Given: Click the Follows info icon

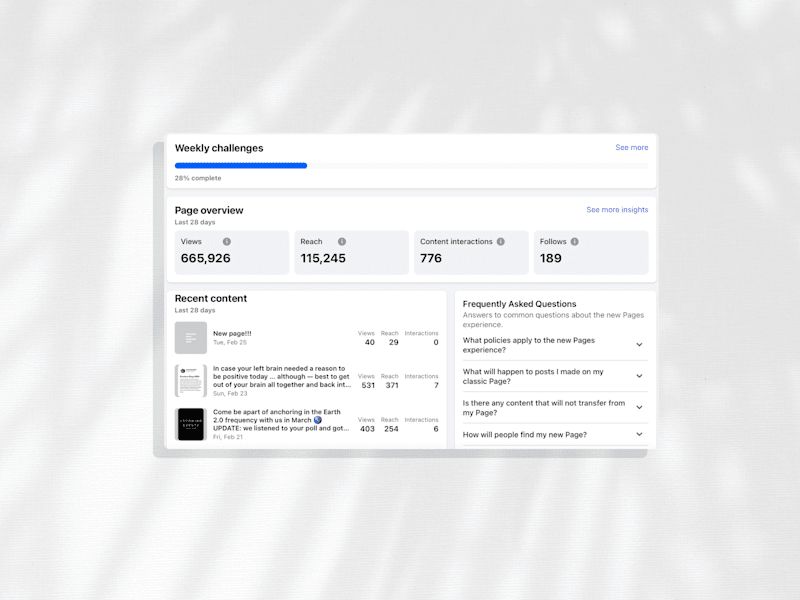Looking at the screenshot, I should (x=574, y=241).
